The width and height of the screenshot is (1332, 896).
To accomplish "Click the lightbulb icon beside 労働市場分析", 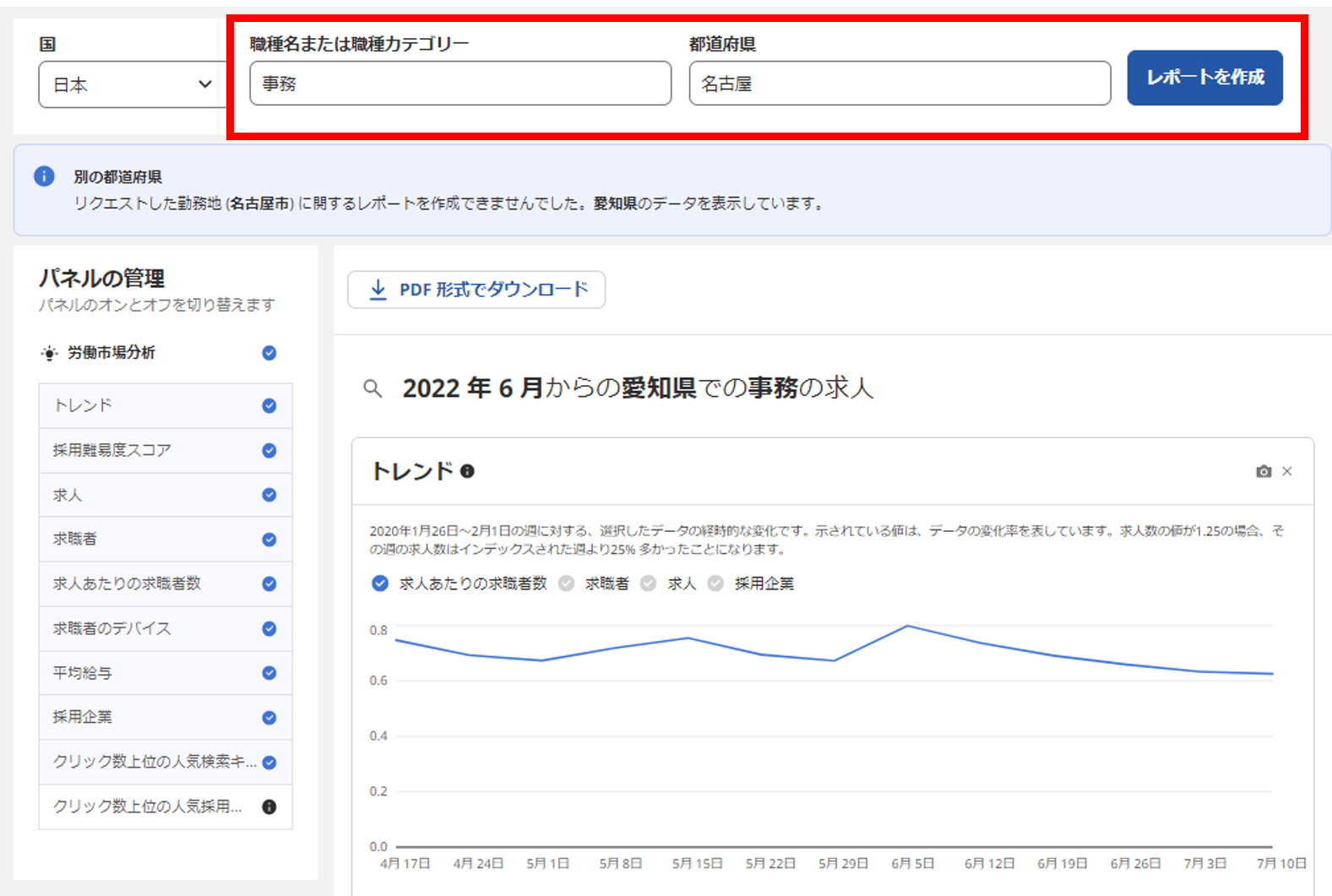I will tap(50, 353).
